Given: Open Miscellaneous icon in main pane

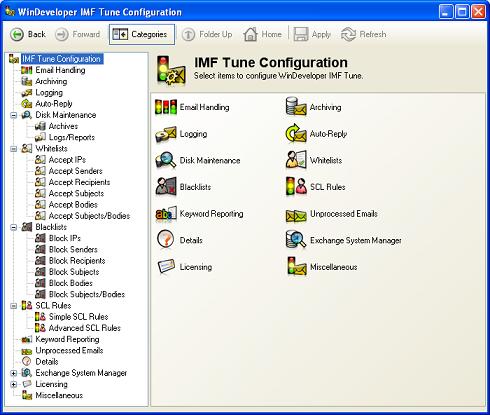Looking at the screenshot, I should [x=297, y=266].
